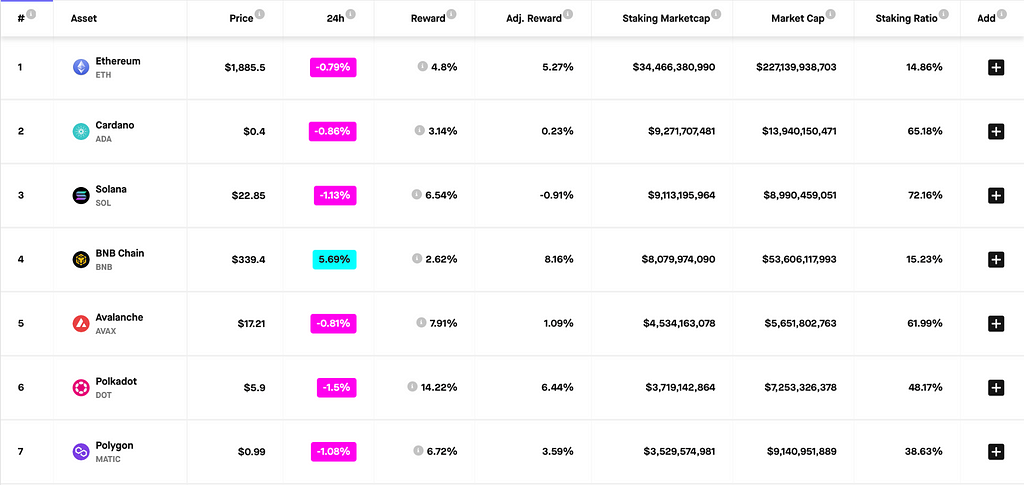Add Solana using its plus button
This screenshot has height=485, width=1024.
(995, 195)
